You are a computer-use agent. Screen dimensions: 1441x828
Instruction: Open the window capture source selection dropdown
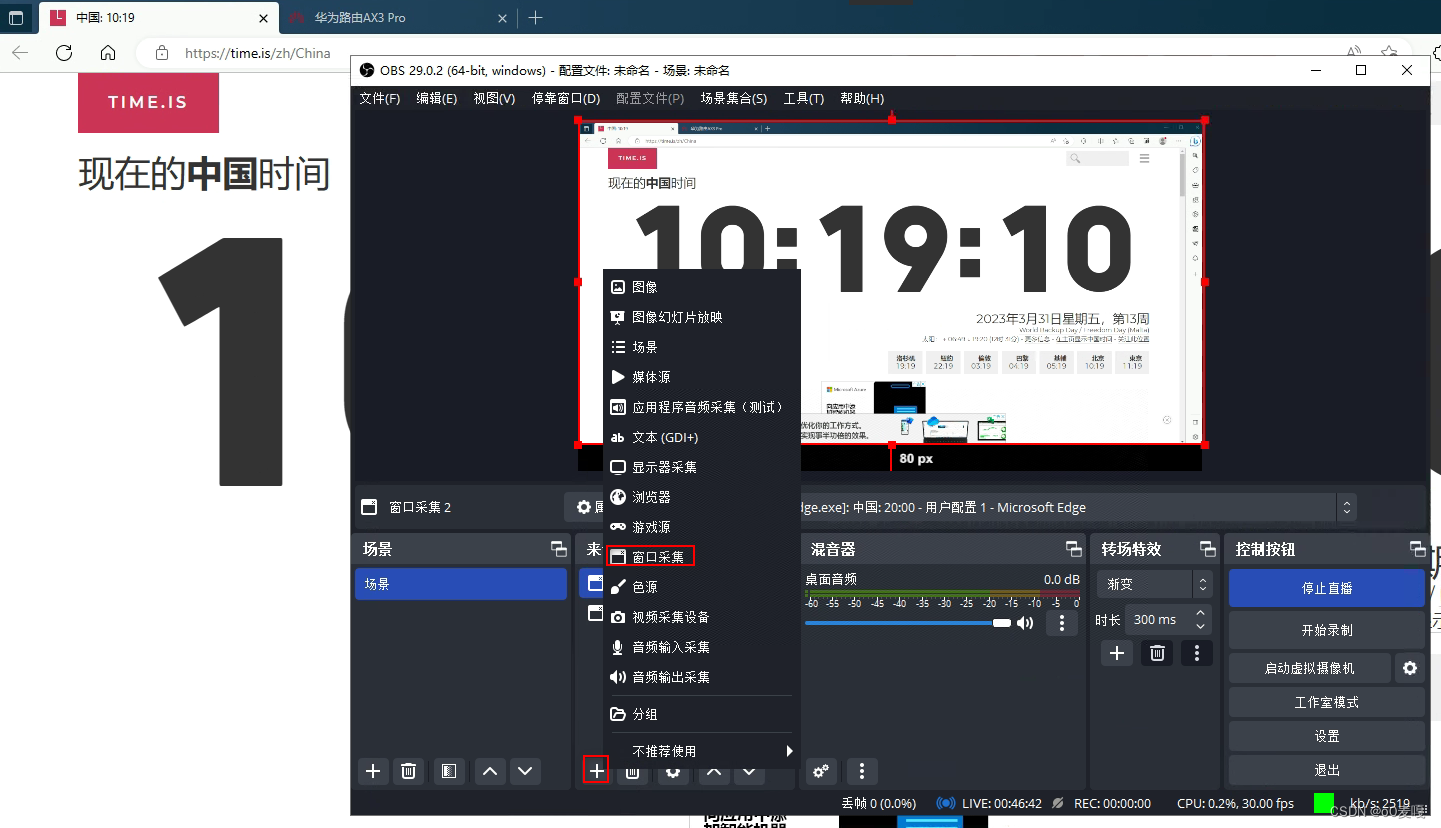point(1346,507)
